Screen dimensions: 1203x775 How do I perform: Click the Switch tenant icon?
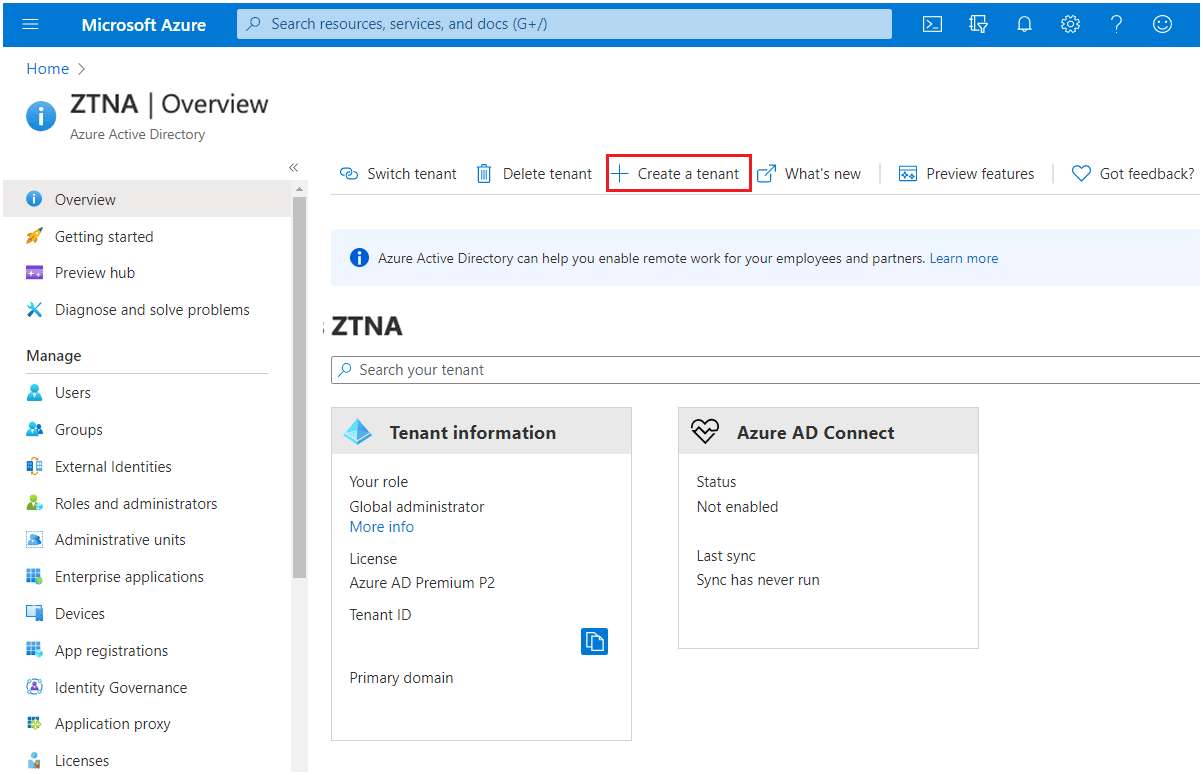(349, 174)
